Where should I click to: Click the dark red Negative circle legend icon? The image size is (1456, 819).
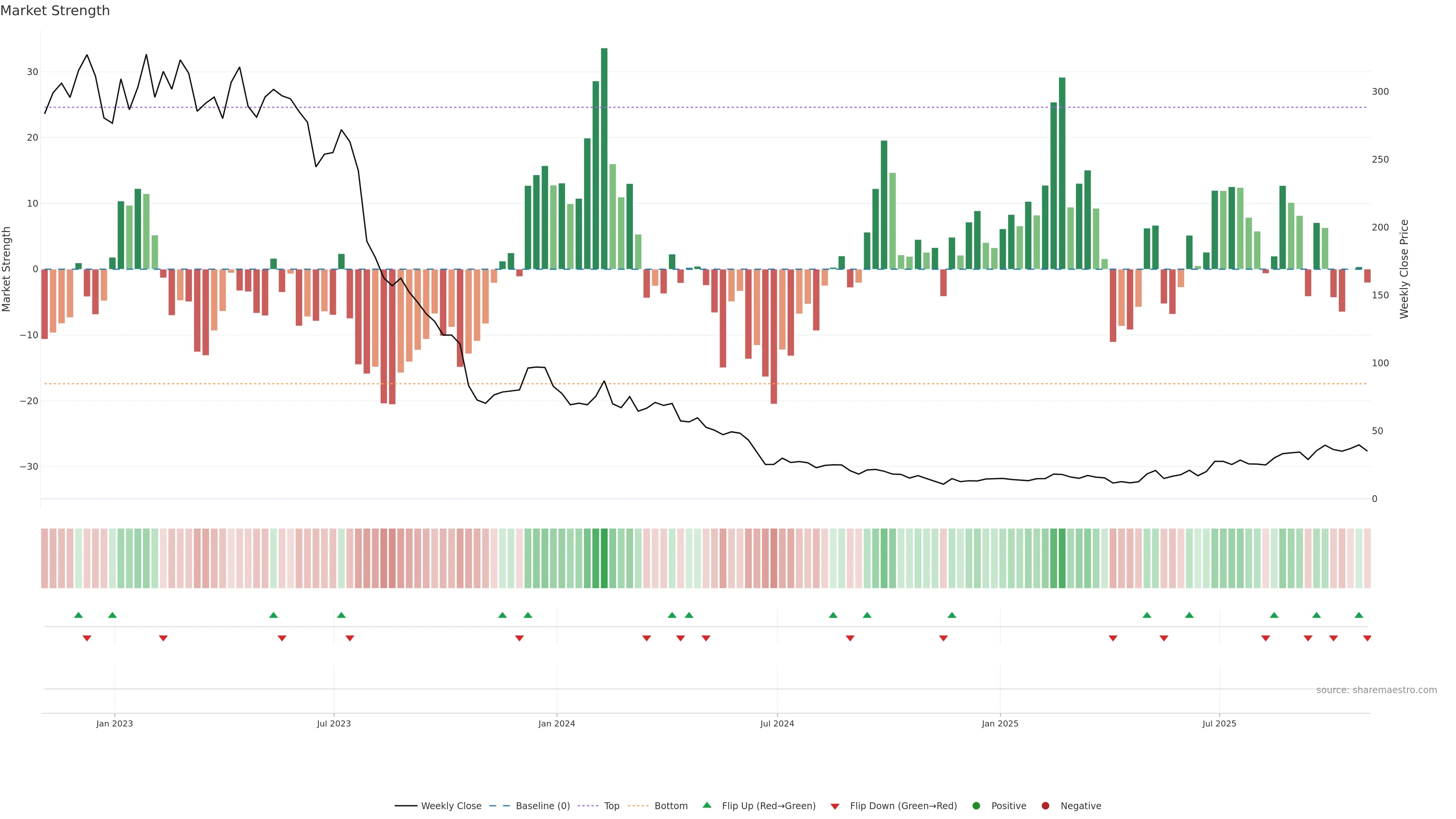pos(1045,806)
